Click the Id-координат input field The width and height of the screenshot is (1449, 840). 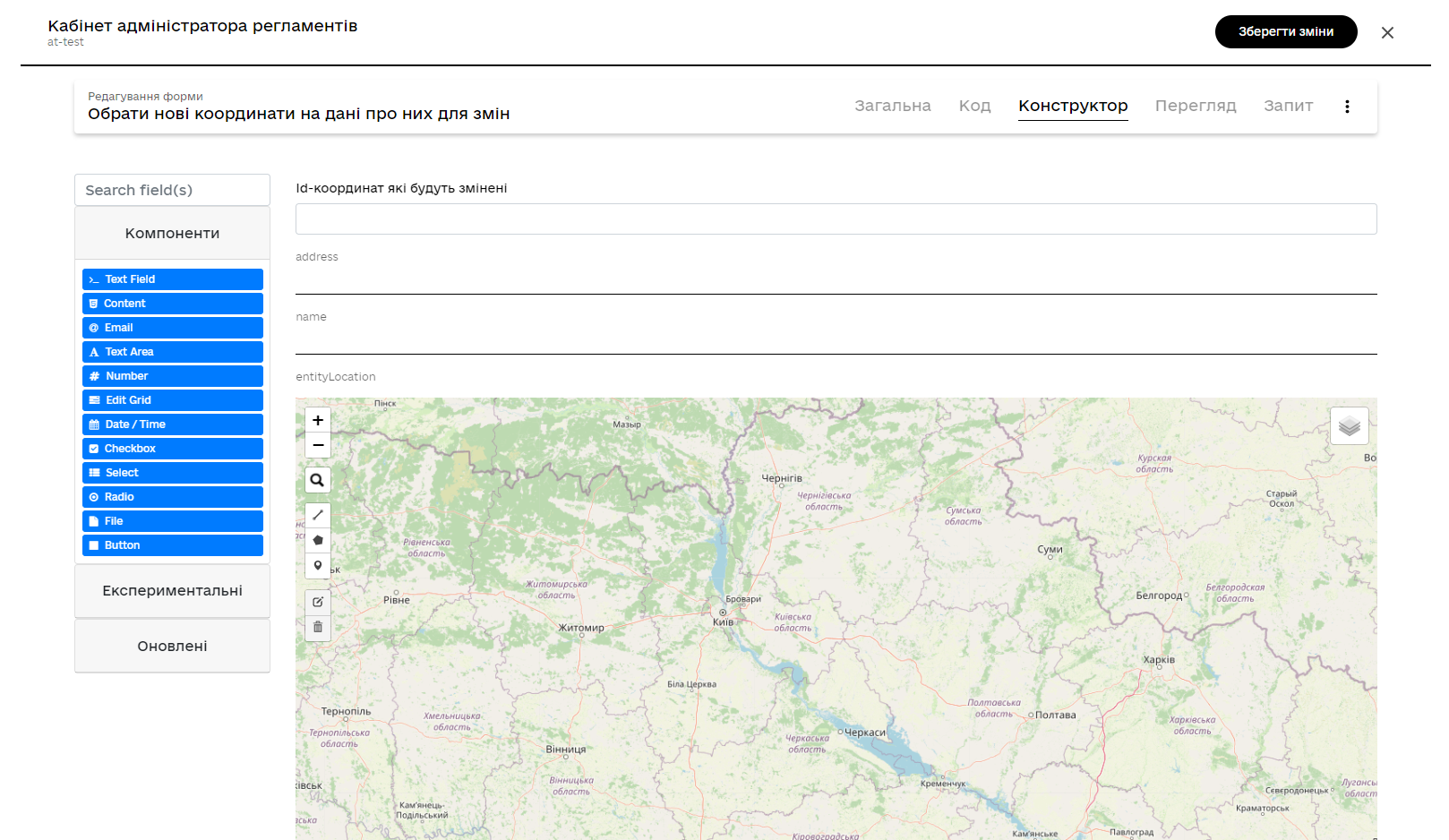pyautogui.click(x=836, y=219)
